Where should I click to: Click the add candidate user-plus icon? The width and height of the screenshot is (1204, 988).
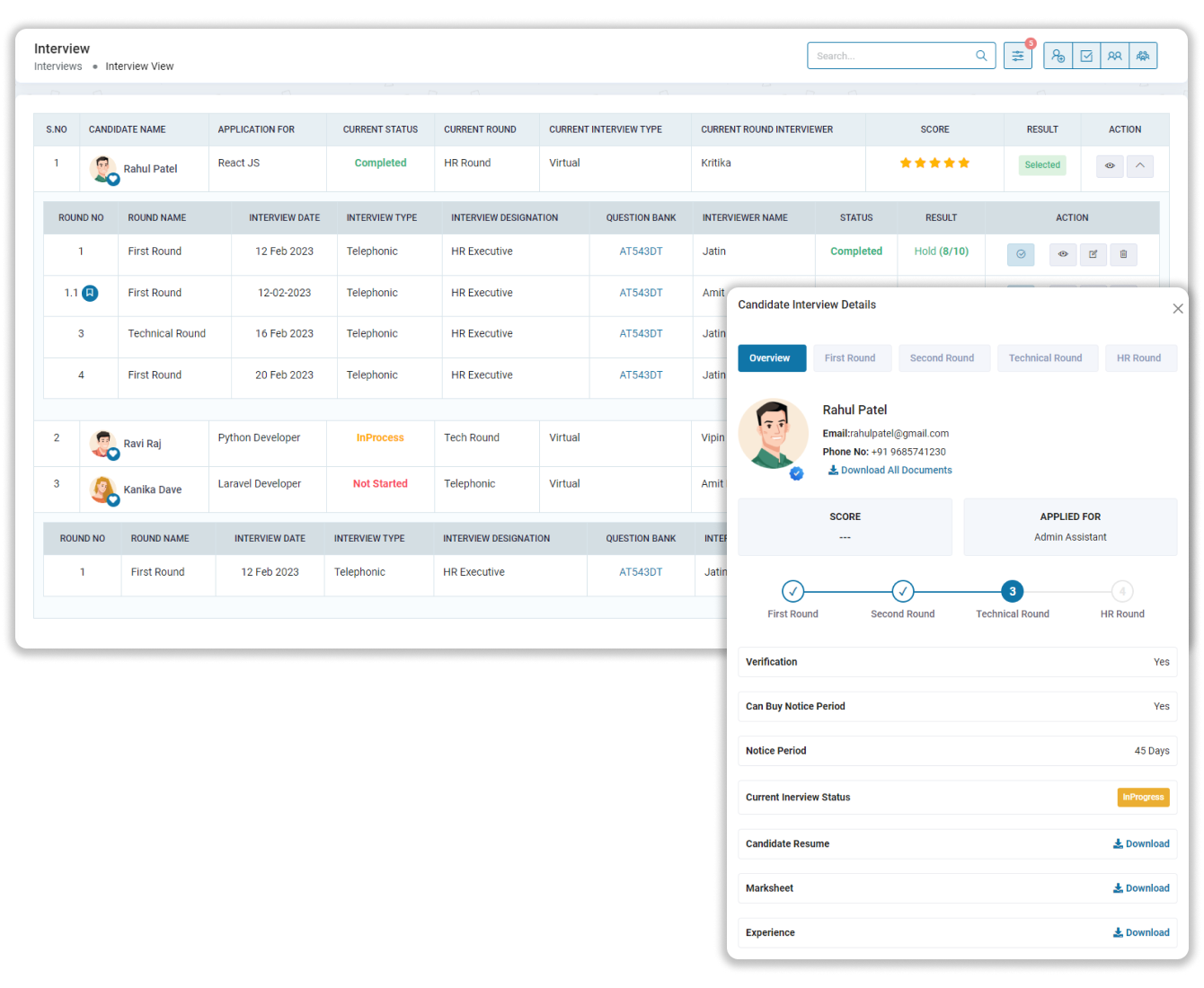[x=1058, y=56]
